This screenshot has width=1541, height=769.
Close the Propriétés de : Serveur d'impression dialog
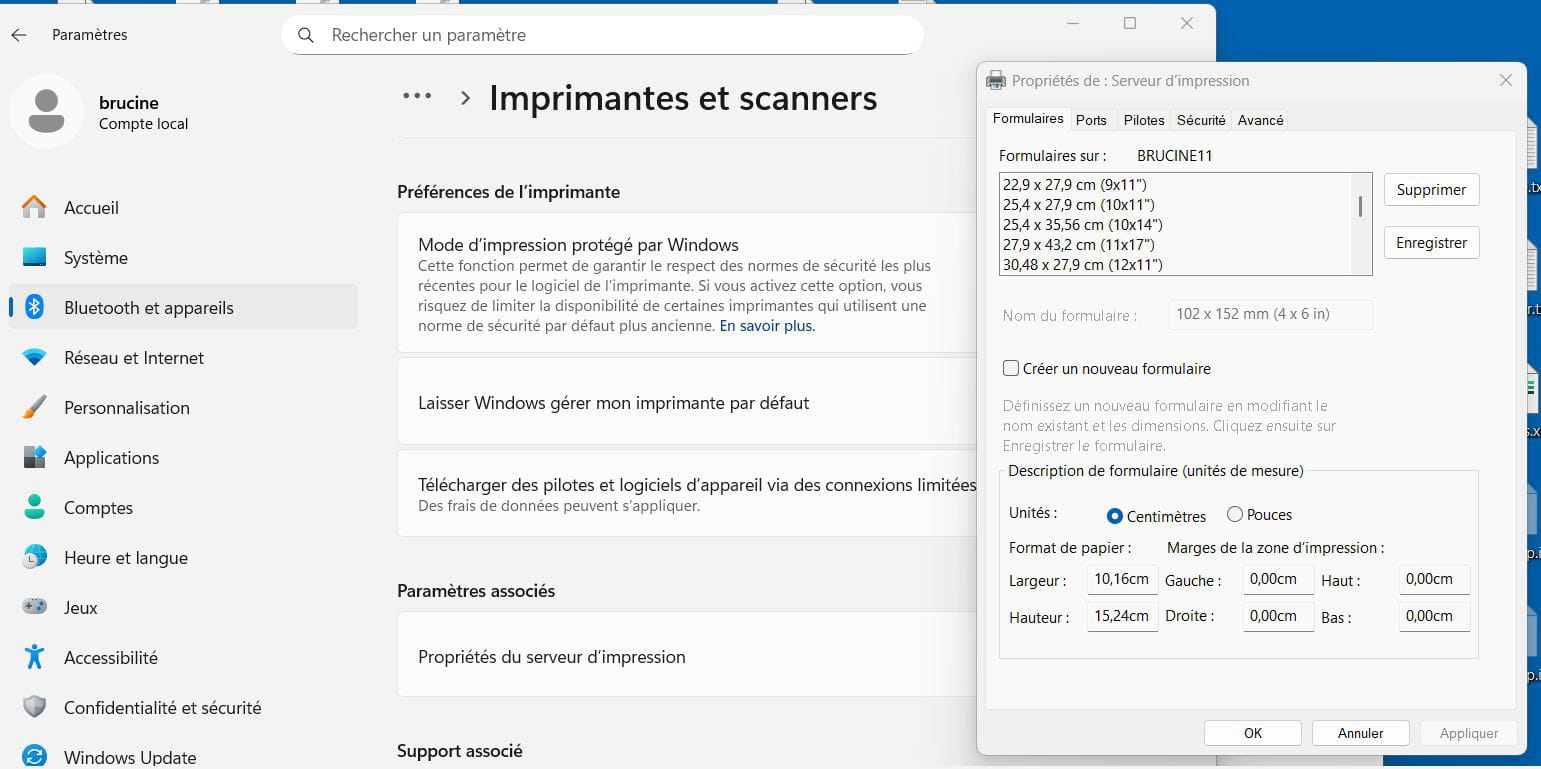pos(1505,81)
